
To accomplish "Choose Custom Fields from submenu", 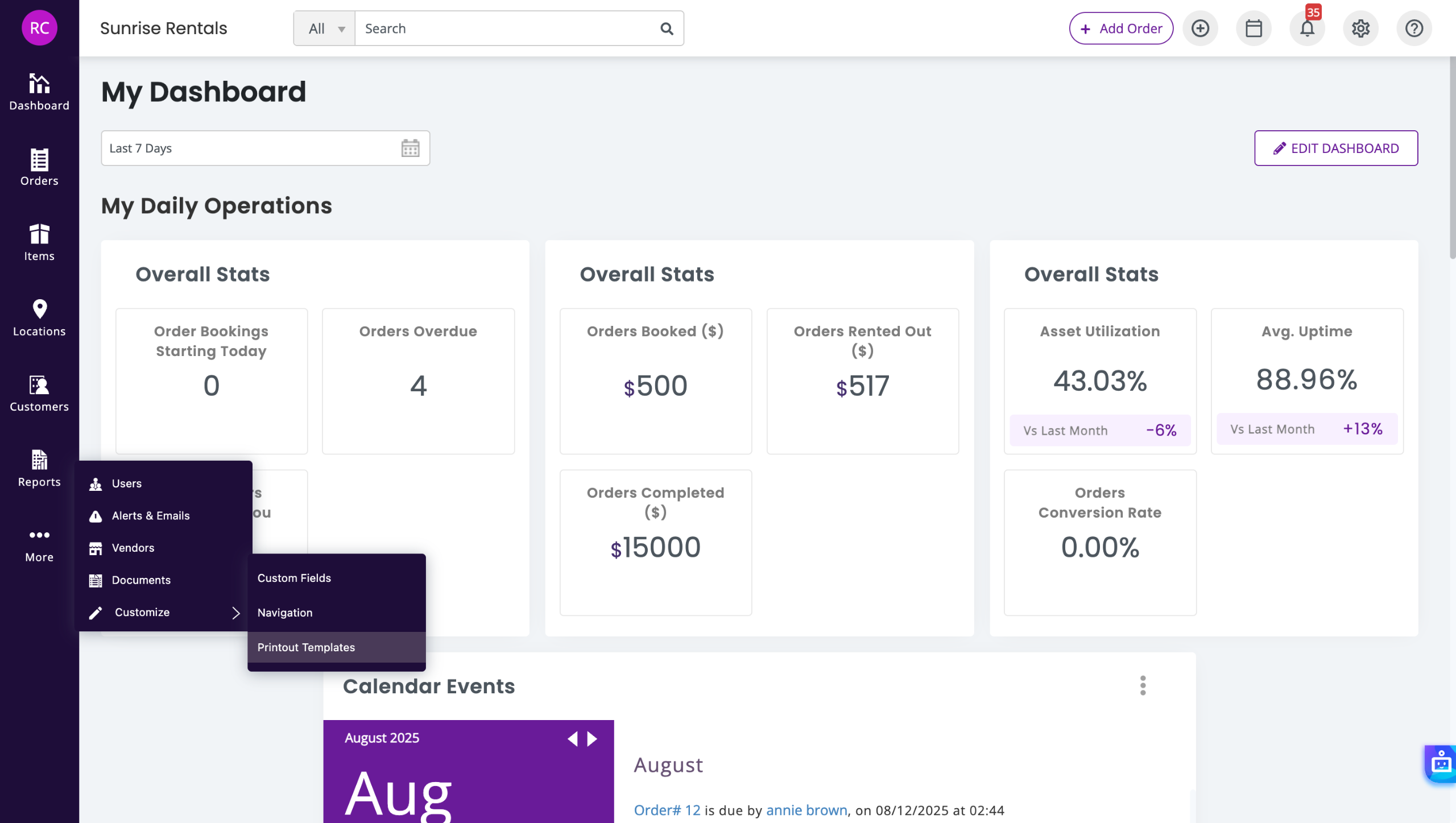I will [294, 578].
